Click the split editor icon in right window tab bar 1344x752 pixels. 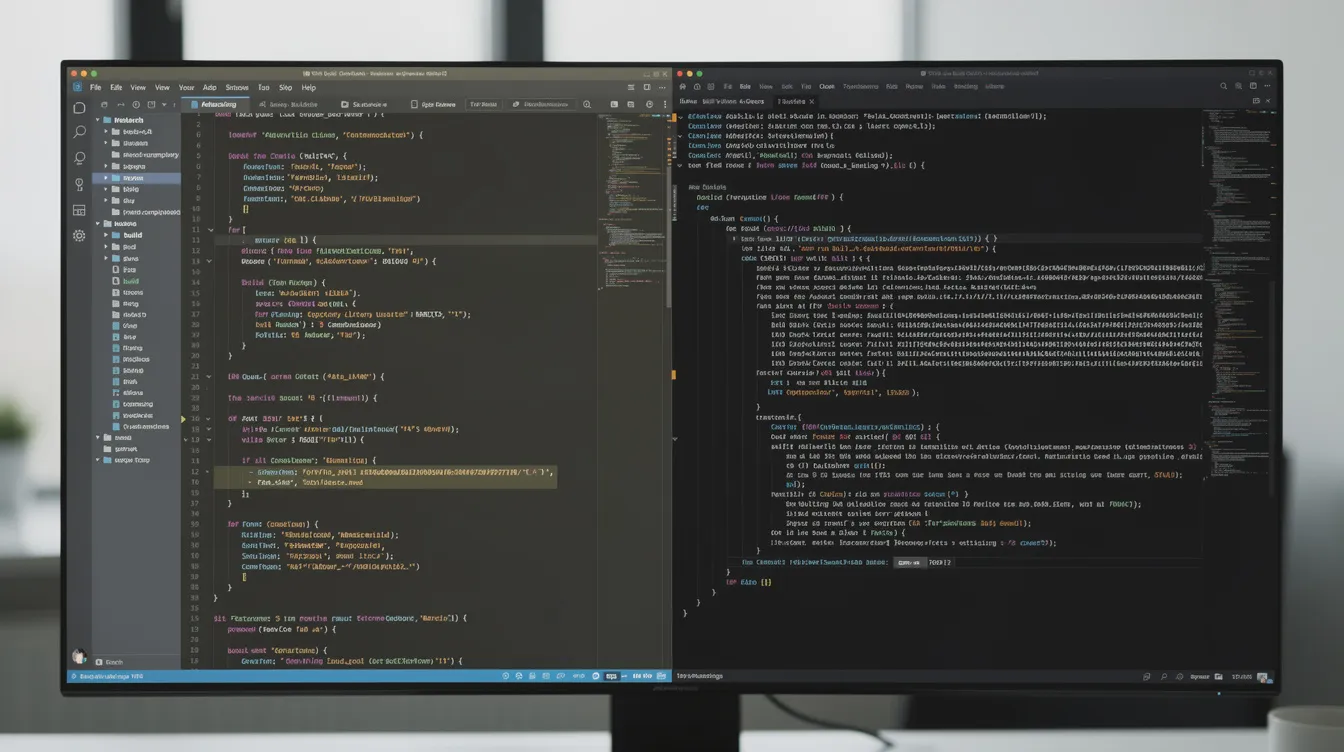(1255, 102)
